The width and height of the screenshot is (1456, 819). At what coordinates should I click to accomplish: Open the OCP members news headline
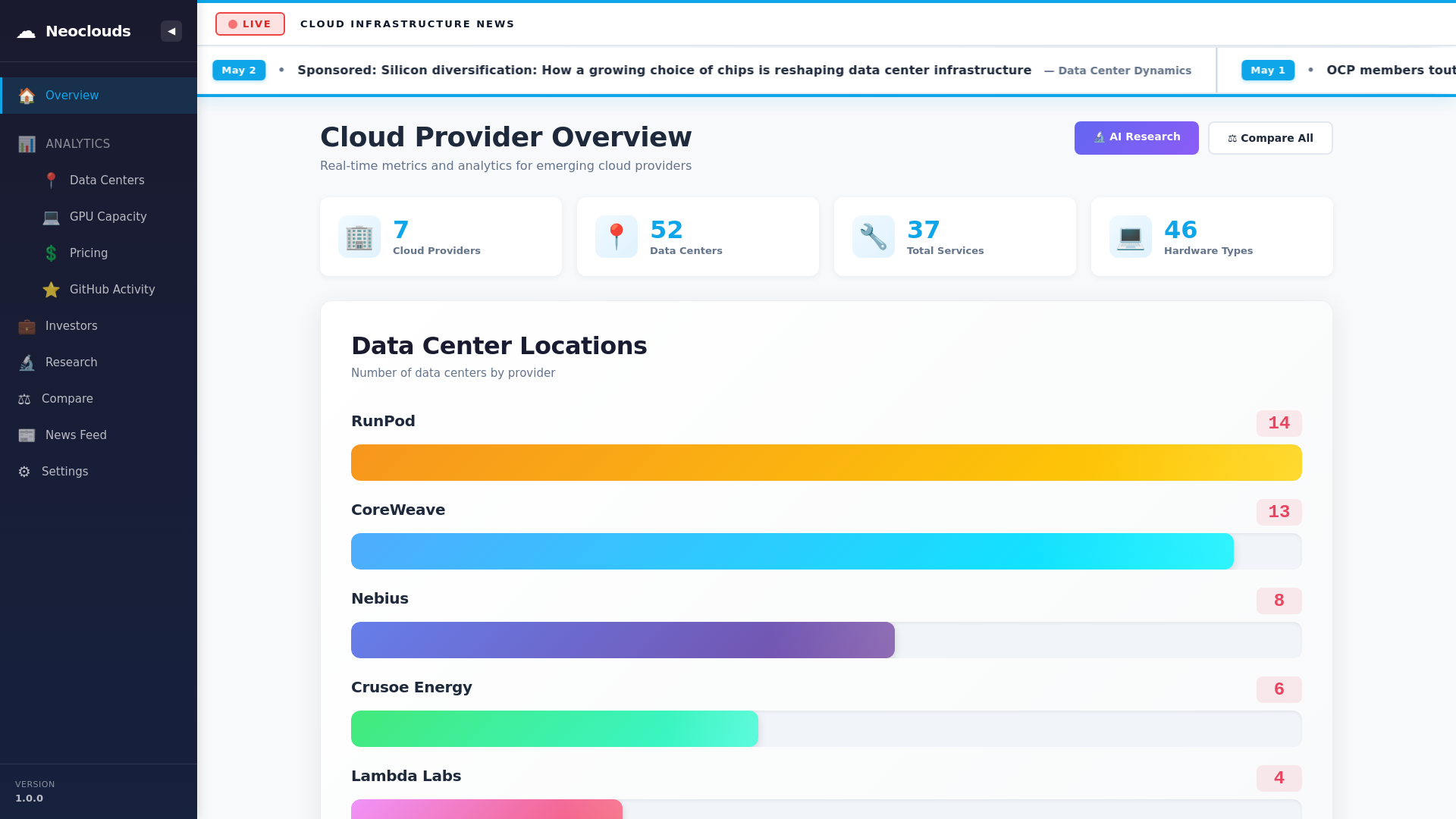click(1391, 71)
